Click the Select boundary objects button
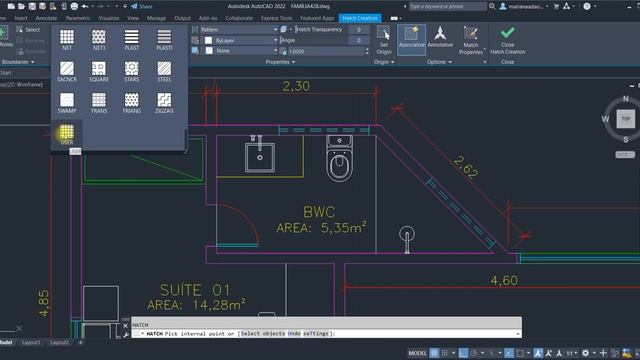The height and width of the screenshot is (360, 640). tap(28, 29)
